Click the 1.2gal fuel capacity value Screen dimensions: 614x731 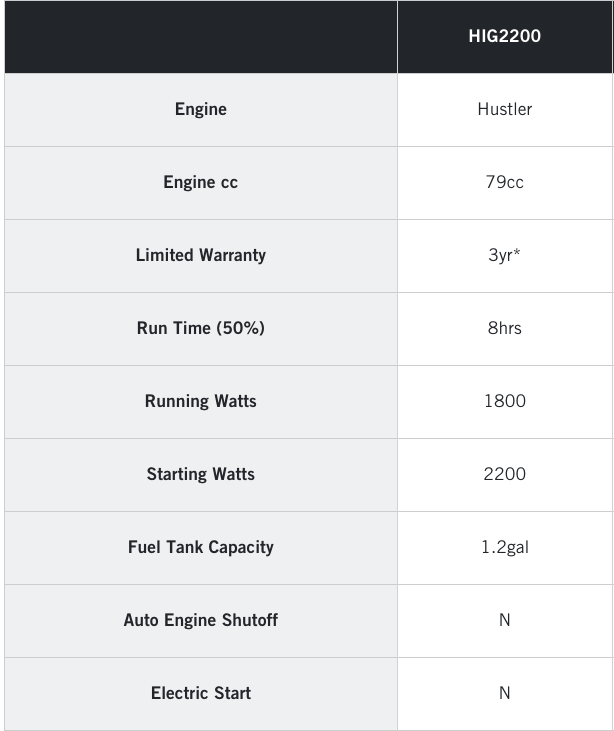(504, 547)
